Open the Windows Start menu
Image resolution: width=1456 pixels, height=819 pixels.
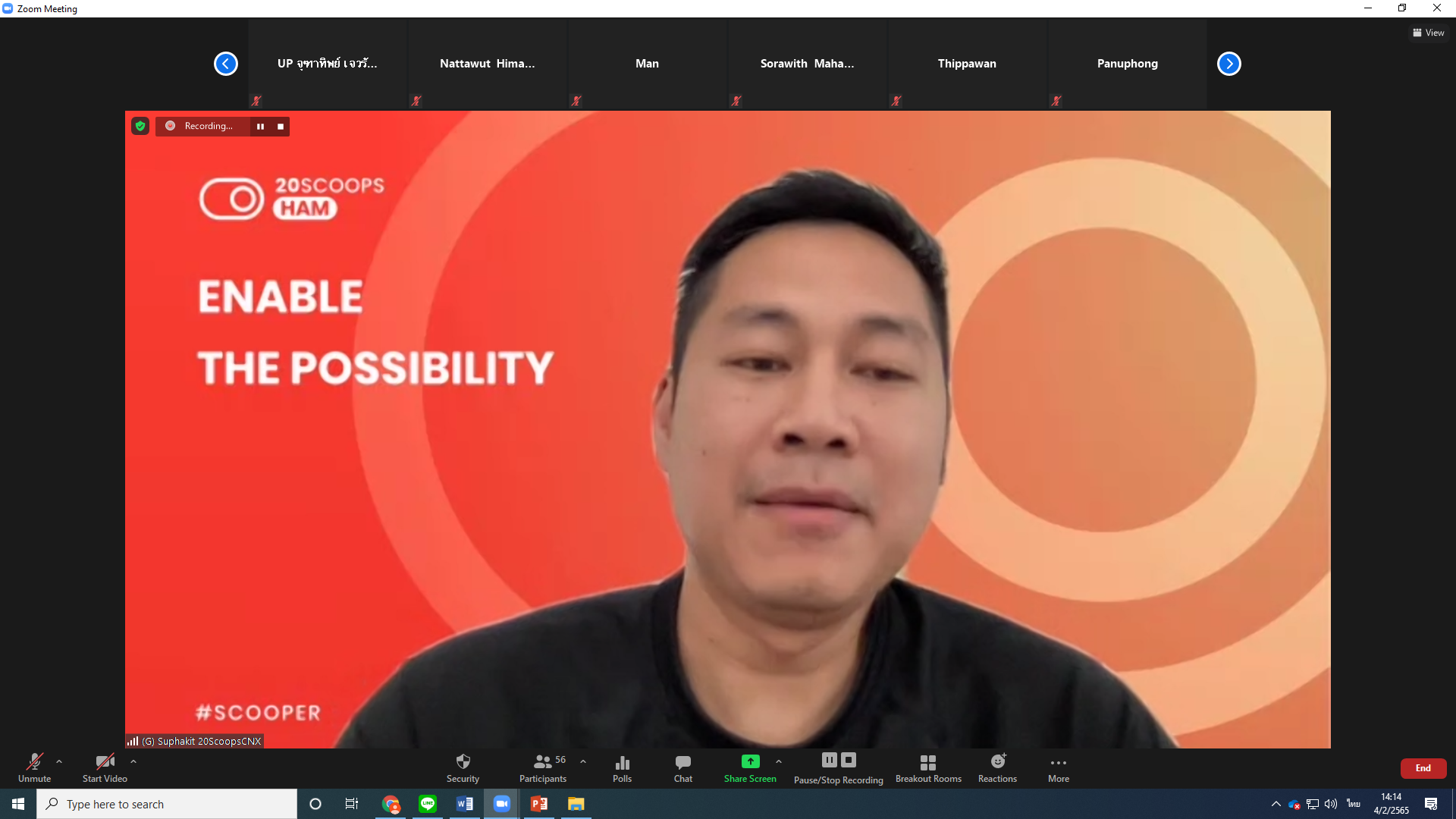[18, 804]
